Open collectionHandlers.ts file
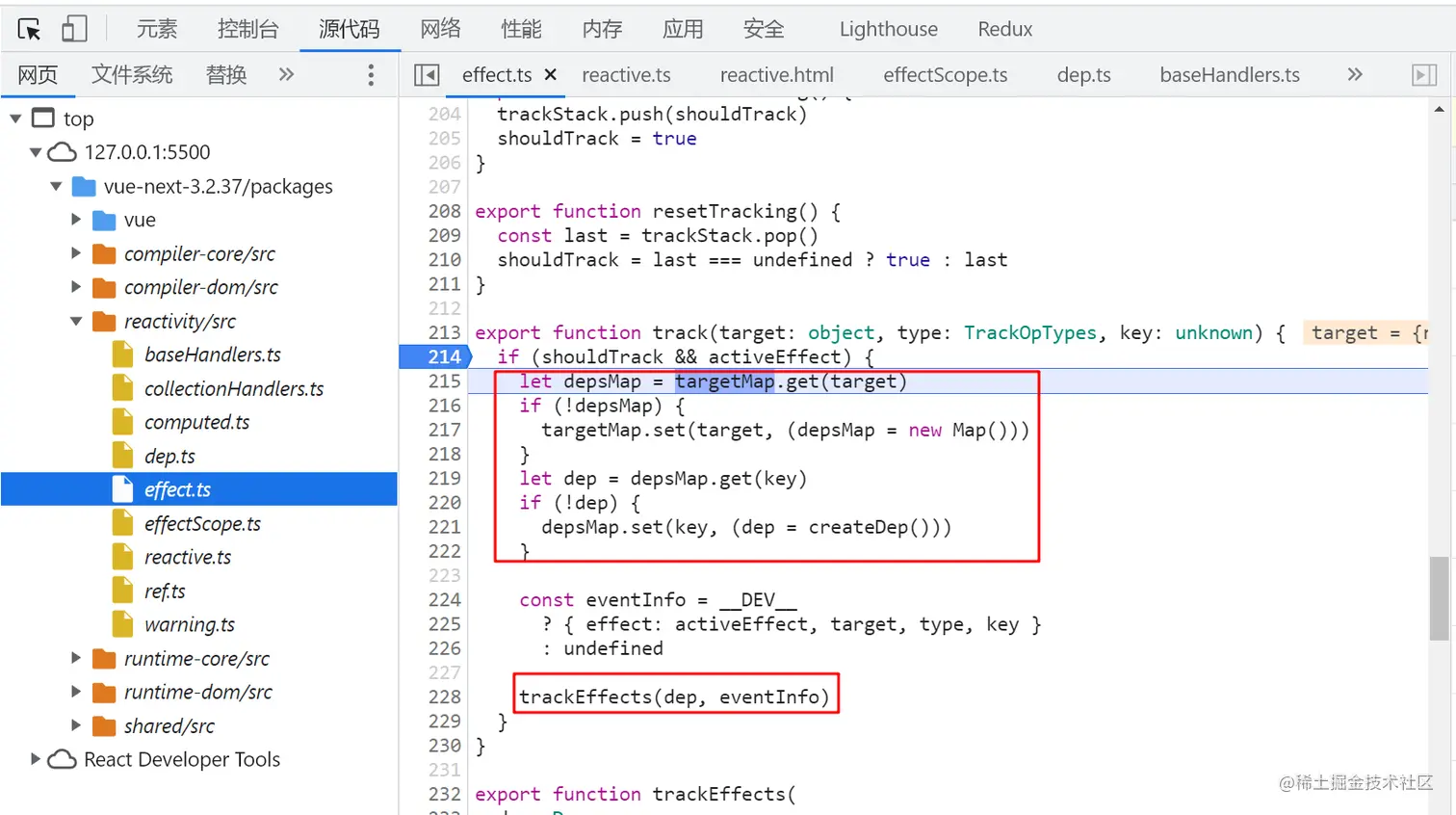This screenshot has width=1456, height=815. pos(234,388)
